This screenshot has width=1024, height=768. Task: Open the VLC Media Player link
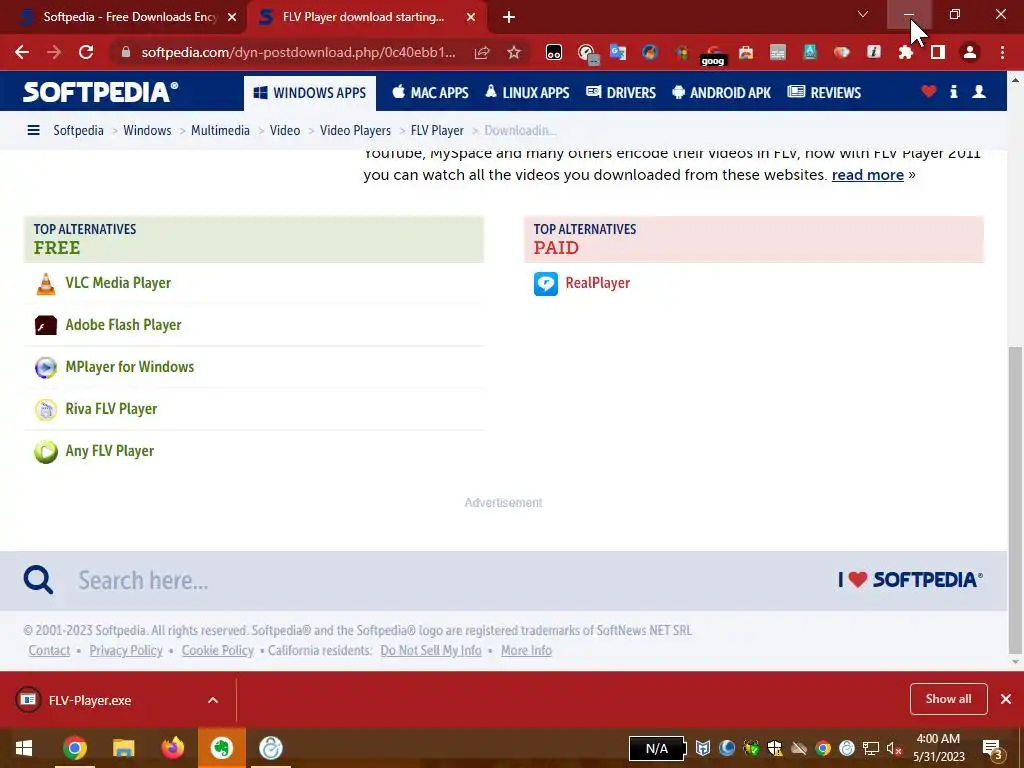118,283
